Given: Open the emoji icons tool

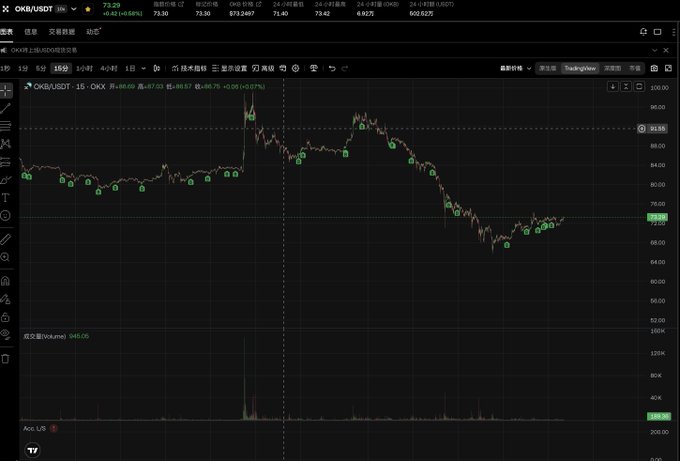Looking at the screenshot, I should 6,216.
